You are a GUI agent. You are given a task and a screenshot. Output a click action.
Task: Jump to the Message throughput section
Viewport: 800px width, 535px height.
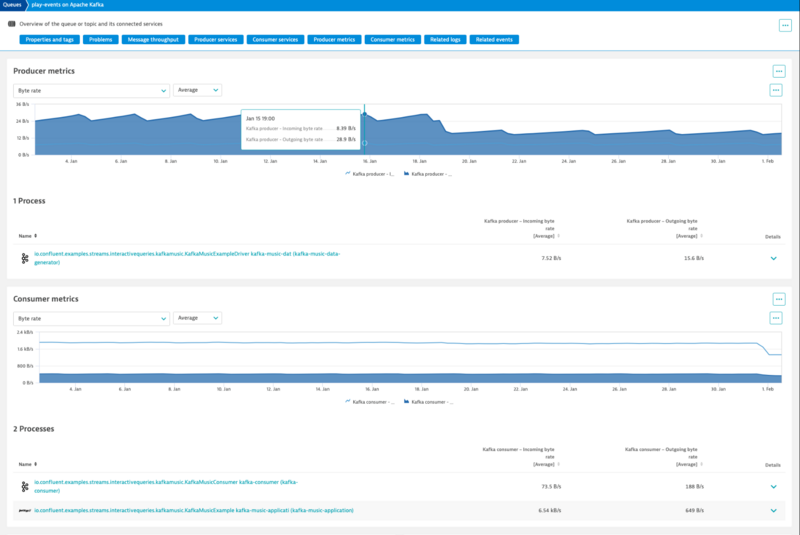pyautogui.click(x=151, y=40)
